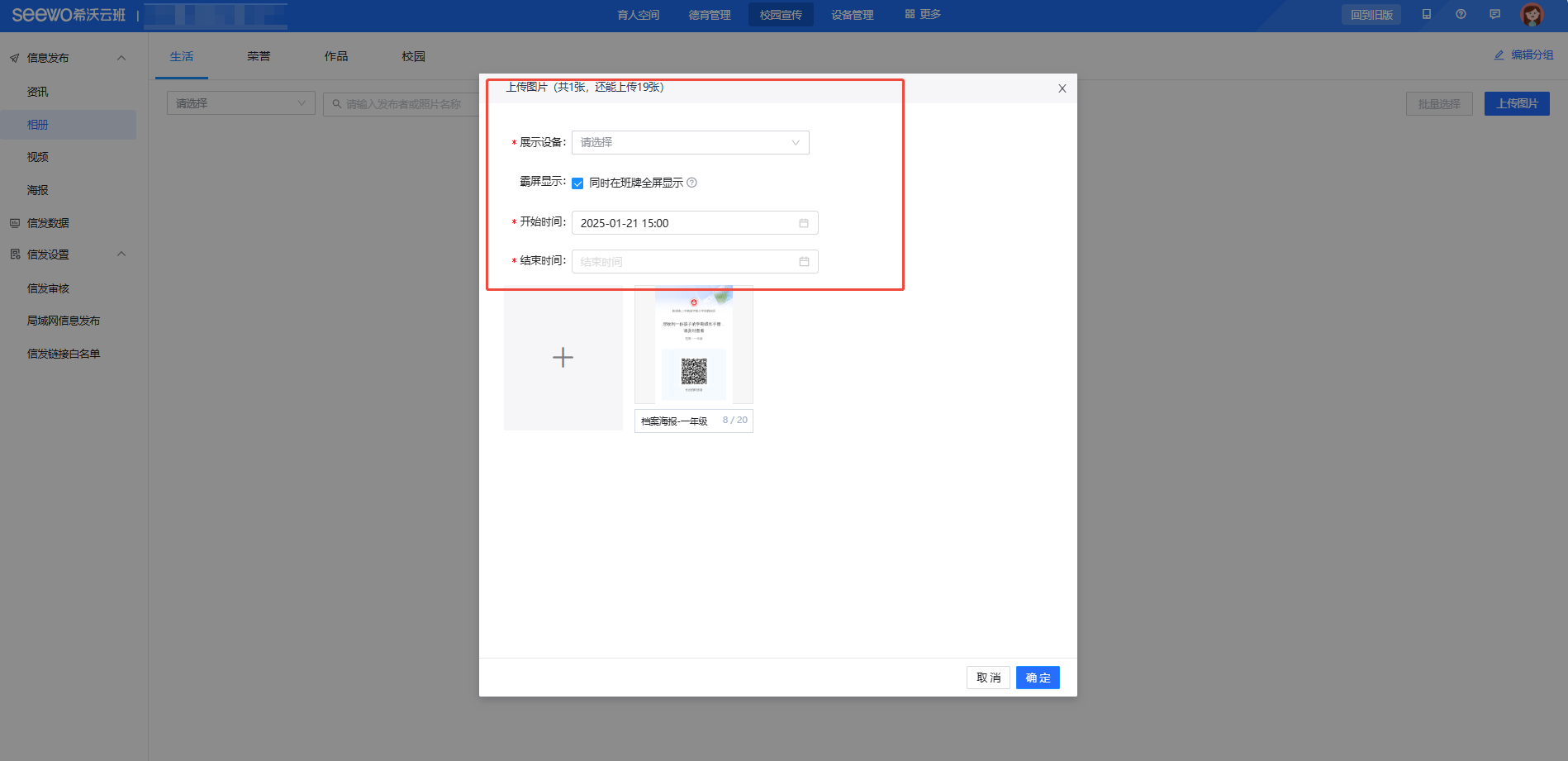Screen dimensions: 1568x761
Task: Open the message feedback icon in header
Action: [1494, 14]
